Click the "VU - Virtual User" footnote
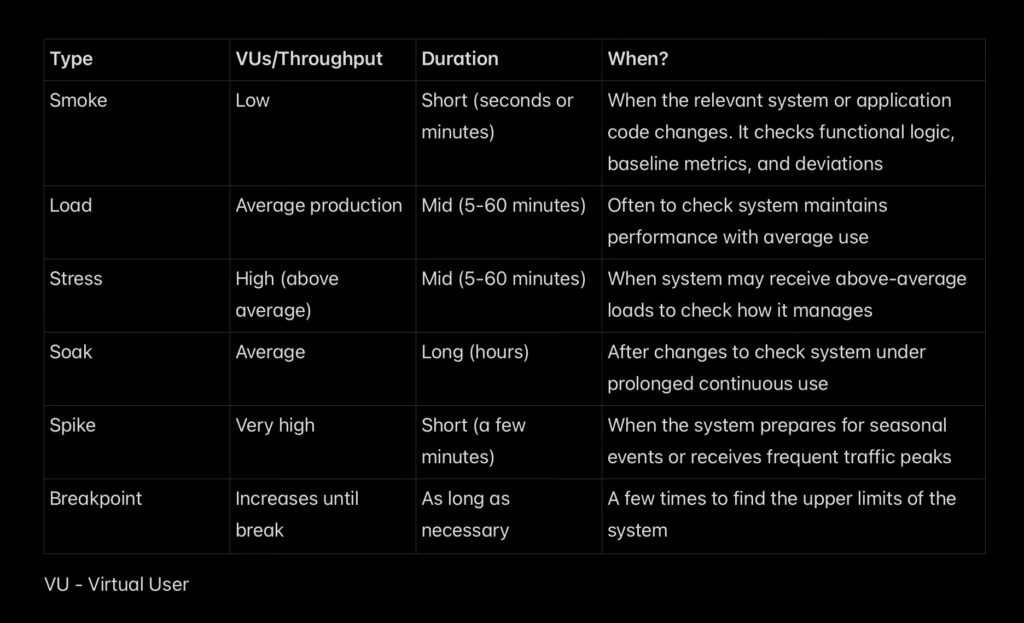The image size is (1024, 623). pos(116,585)
